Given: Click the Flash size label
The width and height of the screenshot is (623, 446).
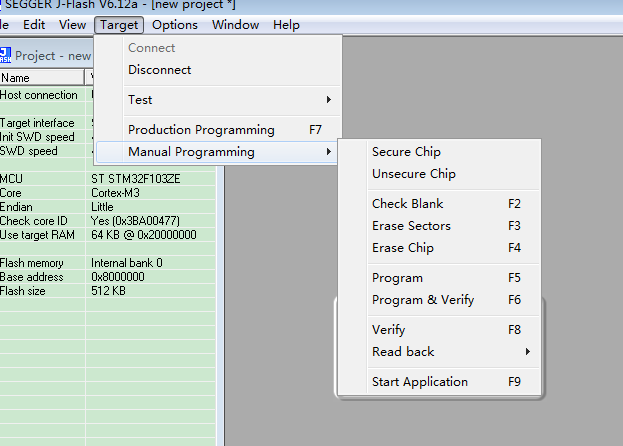Looking at the screenshot, I should [23, 291].
